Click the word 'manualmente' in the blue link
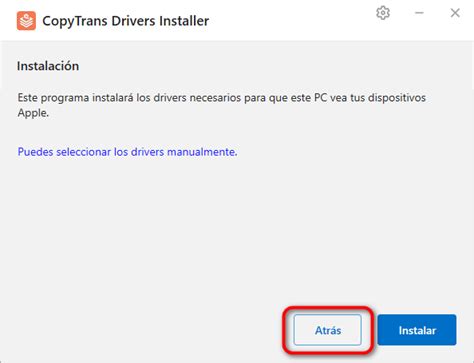 coord(201,152)
